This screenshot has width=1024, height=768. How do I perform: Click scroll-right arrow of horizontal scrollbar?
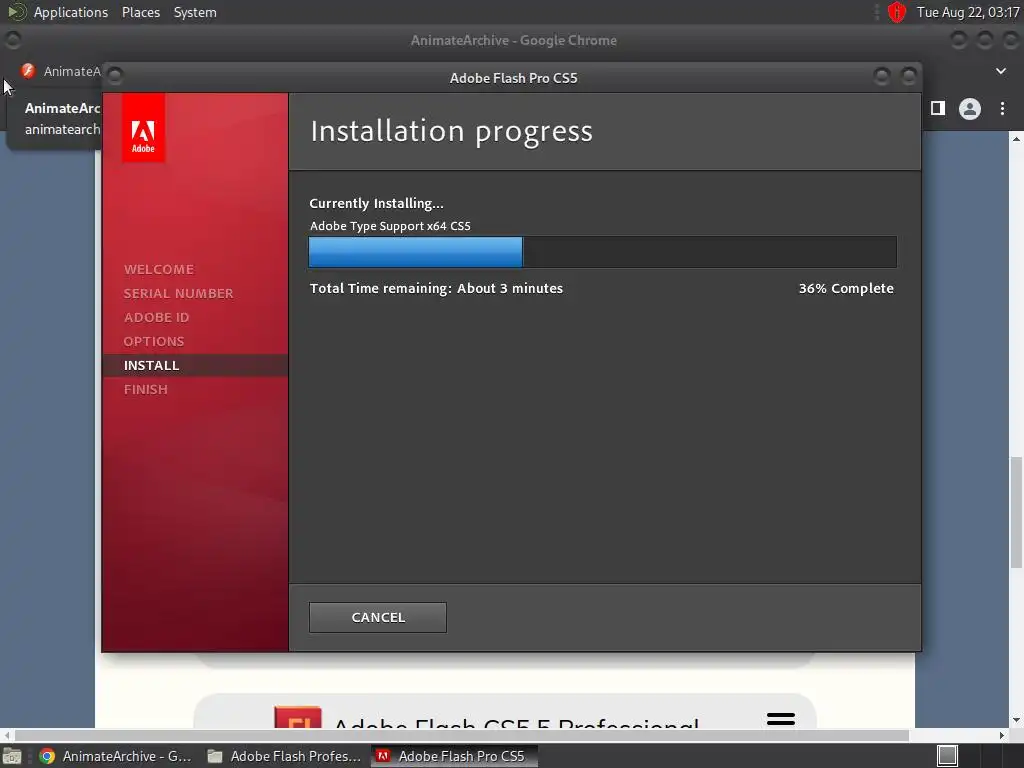pos(1002,735)
